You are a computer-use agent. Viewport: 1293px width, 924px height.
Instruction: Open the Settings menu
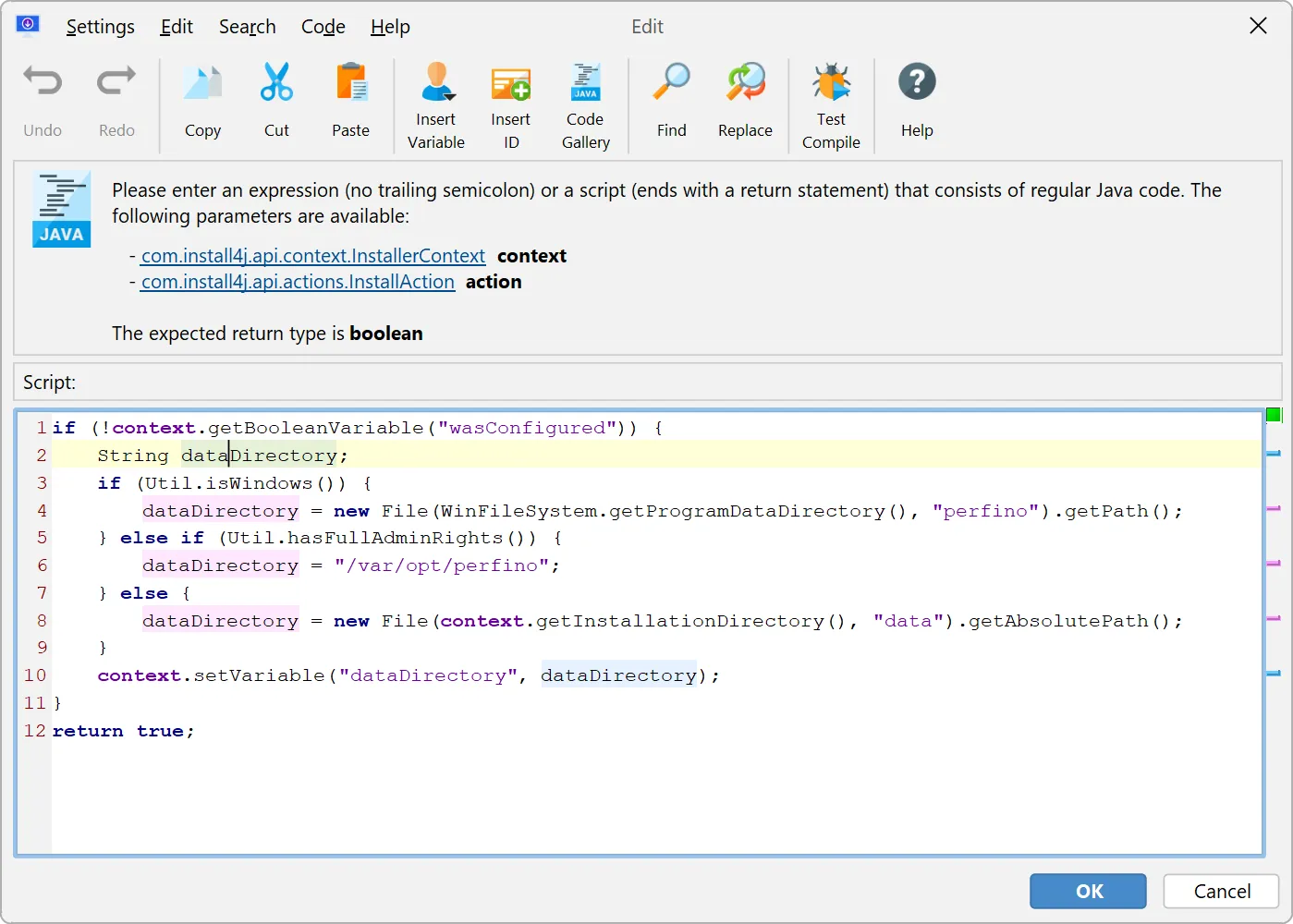pos(100,27)
